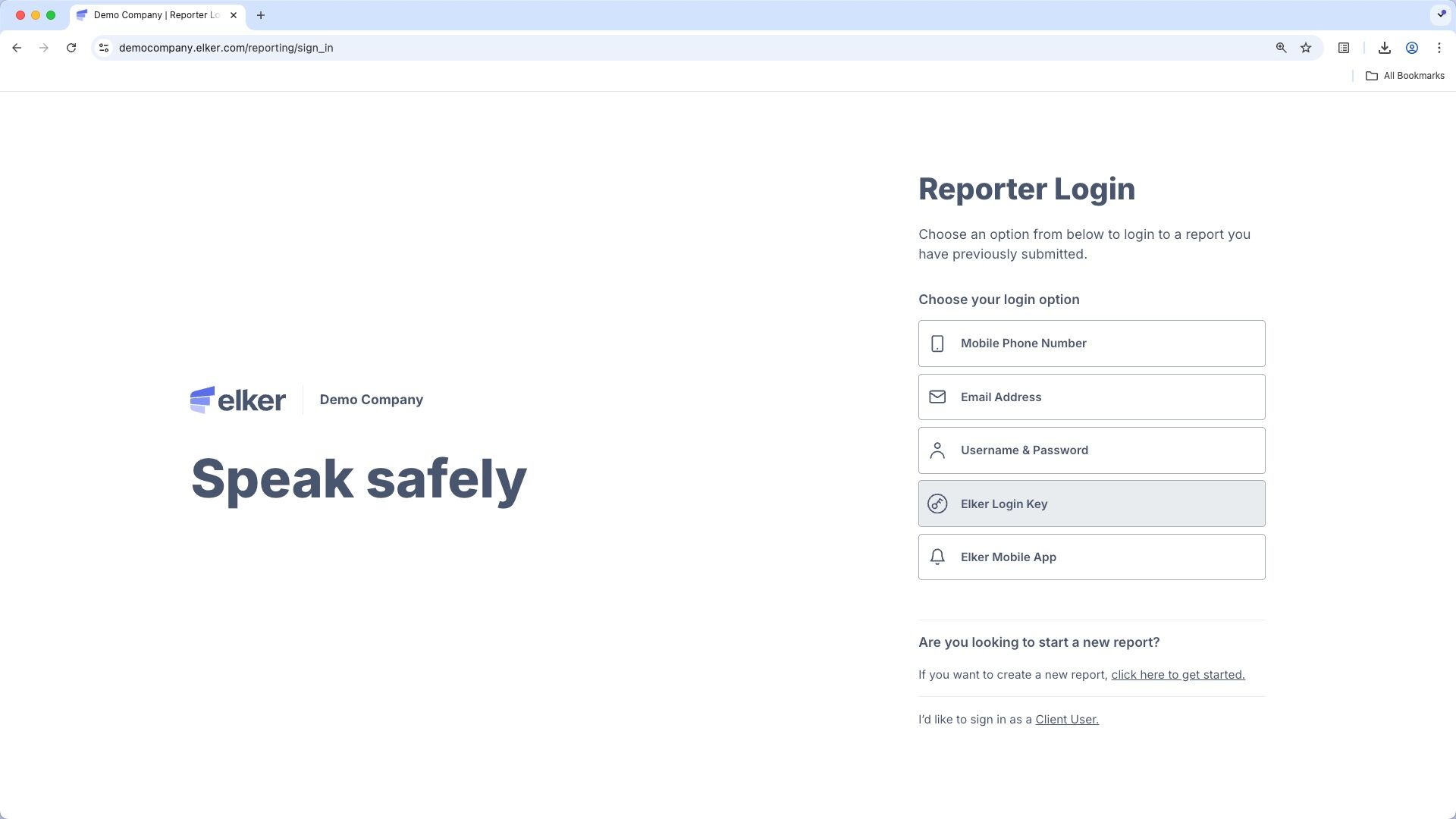1456x819 pixels.
Task: Click the bell icon for Elker Mobile App
Action: pyautogui.click(x=937, y=557)
